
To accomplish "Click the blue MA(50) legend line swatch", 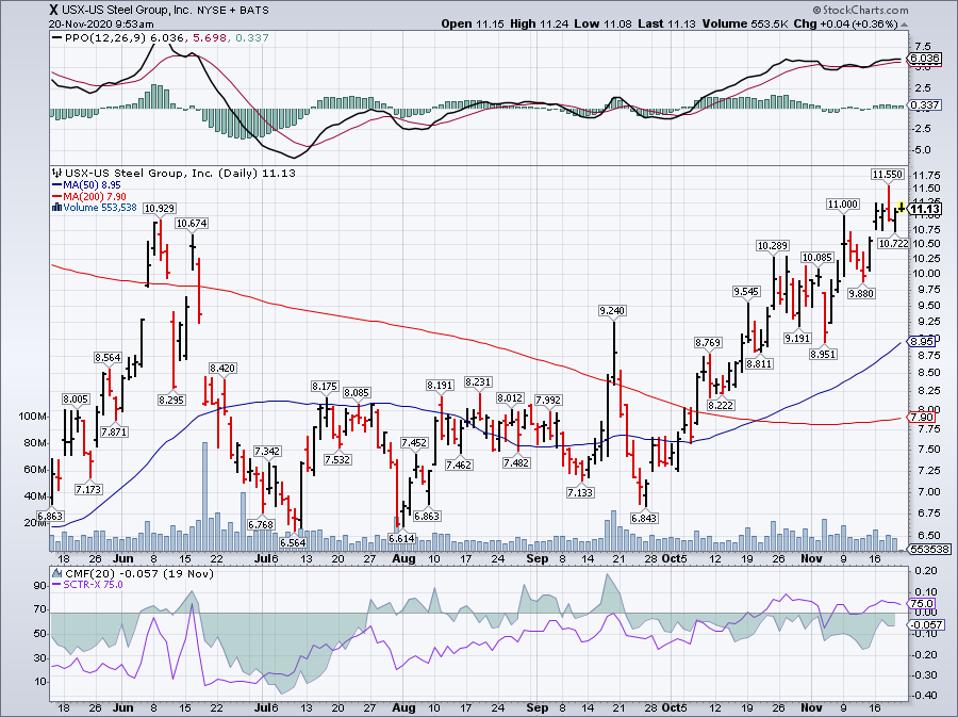I will coord(57,184).
